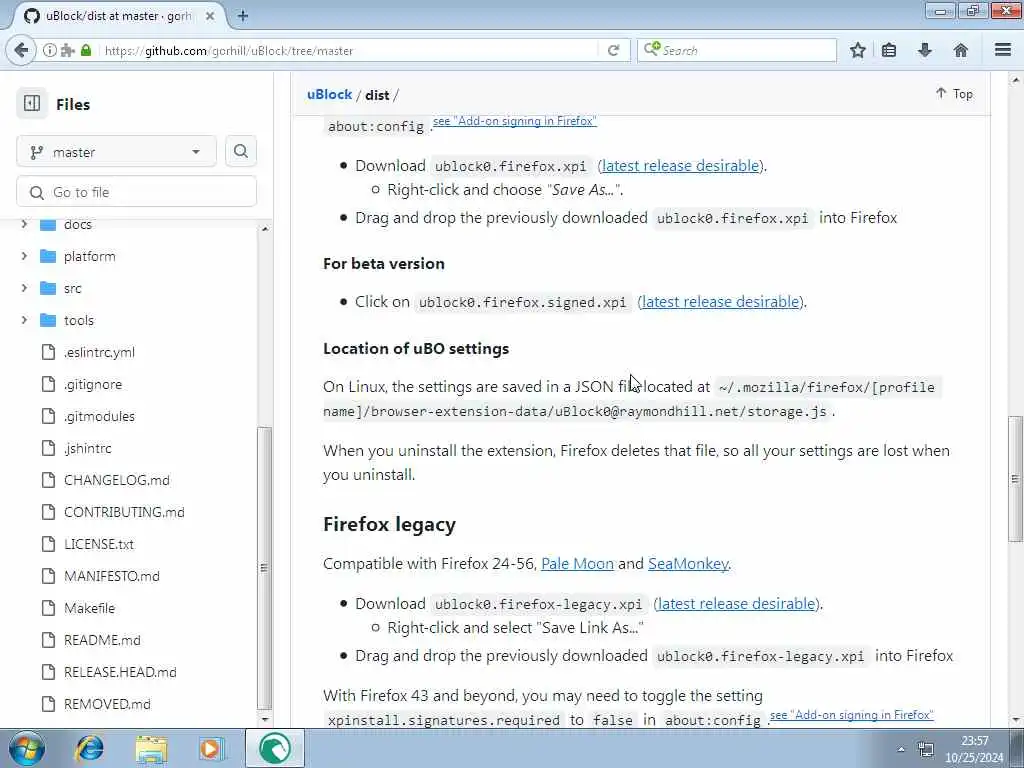Click the file tree scrollbar up arrow
The width and height of the screenshot is (1024, 768).
(264, 229)
